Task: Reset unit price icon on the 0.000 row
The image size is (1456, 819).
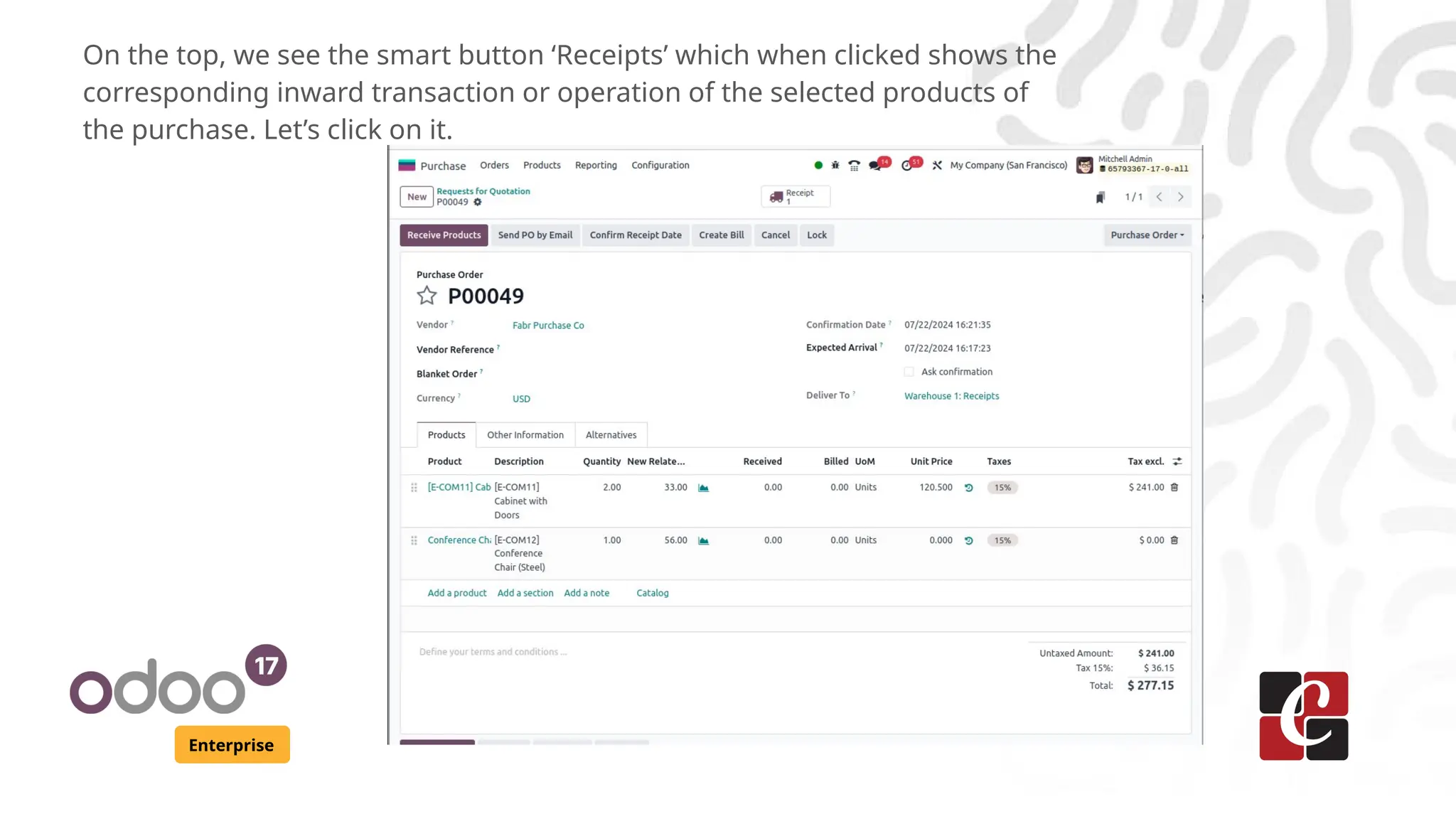Action: tap(968, 540)
